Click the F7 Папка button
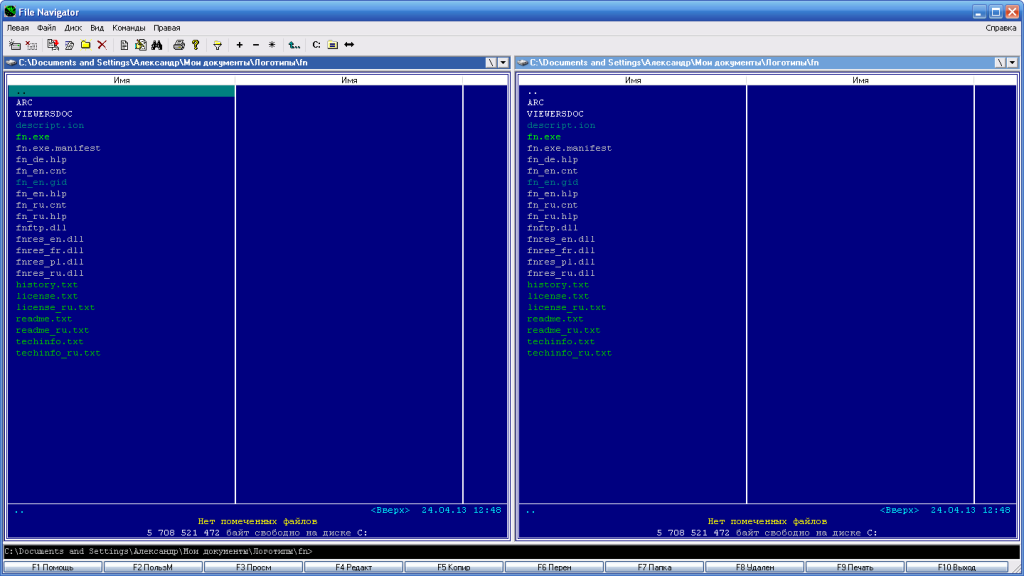Viewport: 1024px width, 576px height. [x=654, y=568]
